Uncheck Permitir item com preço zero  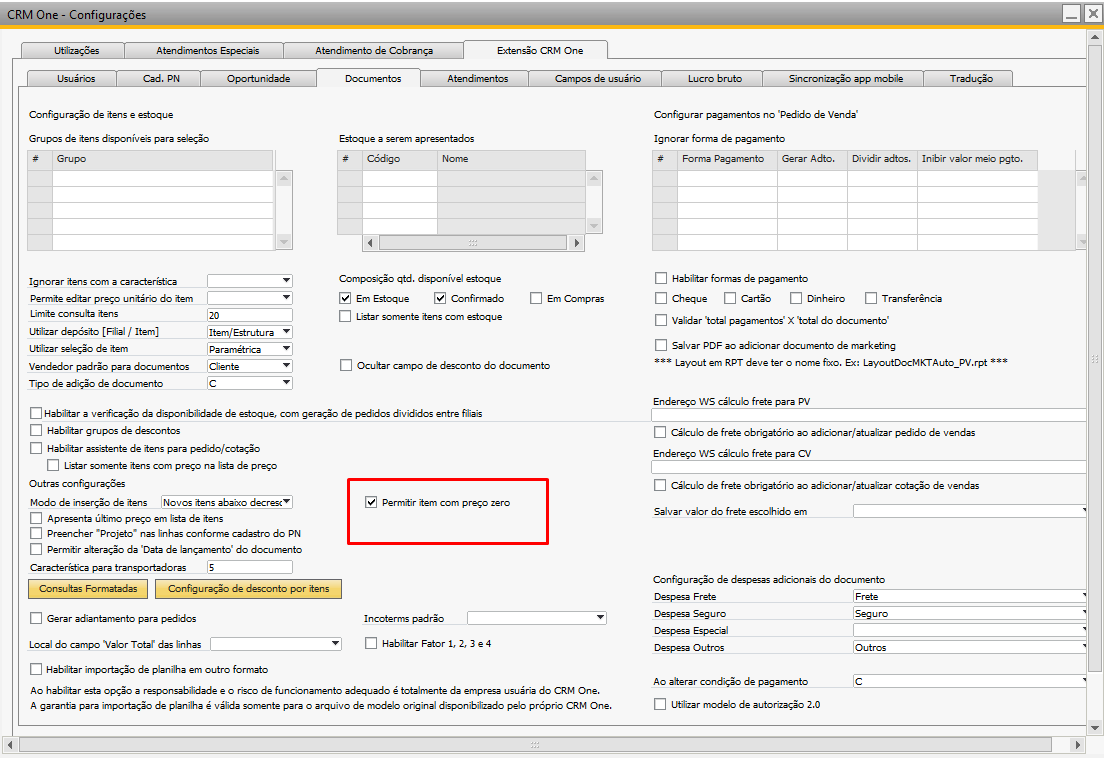(x=371, y=503)
